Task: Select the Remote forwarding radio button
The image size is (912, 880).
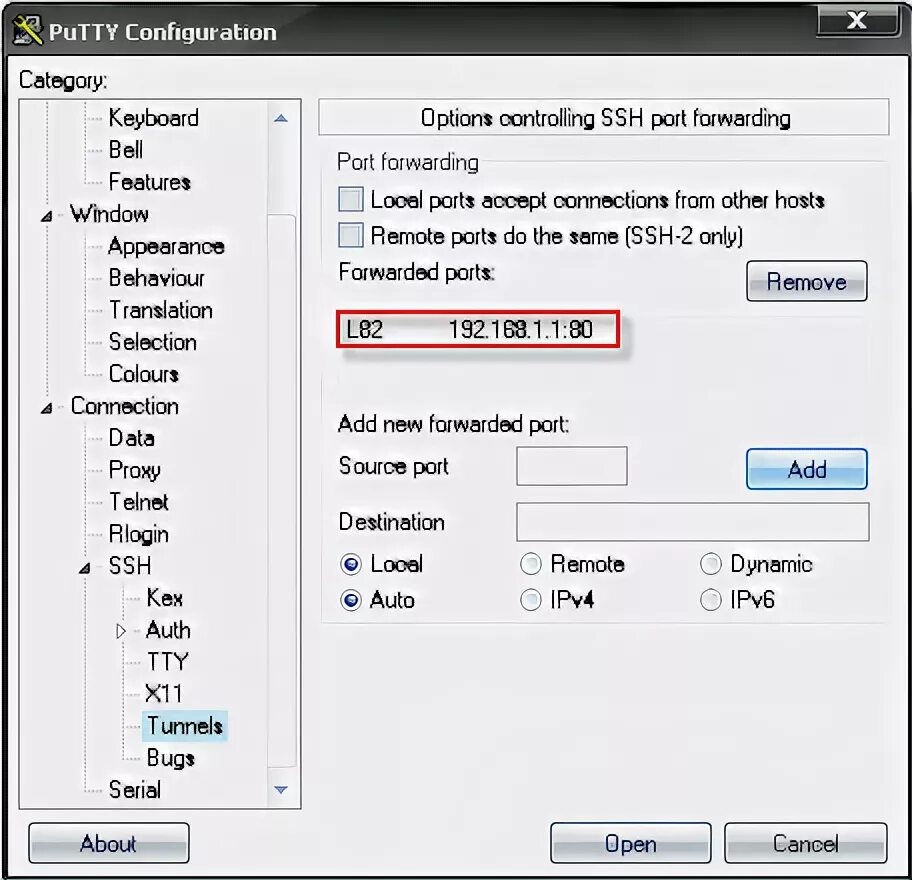Action: [530, 564]
